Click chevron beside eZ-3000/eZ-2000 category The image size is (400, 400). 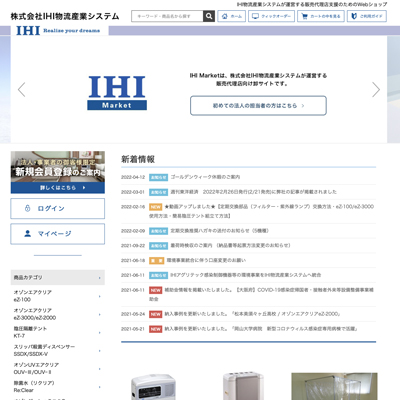(x=99, y=314)
